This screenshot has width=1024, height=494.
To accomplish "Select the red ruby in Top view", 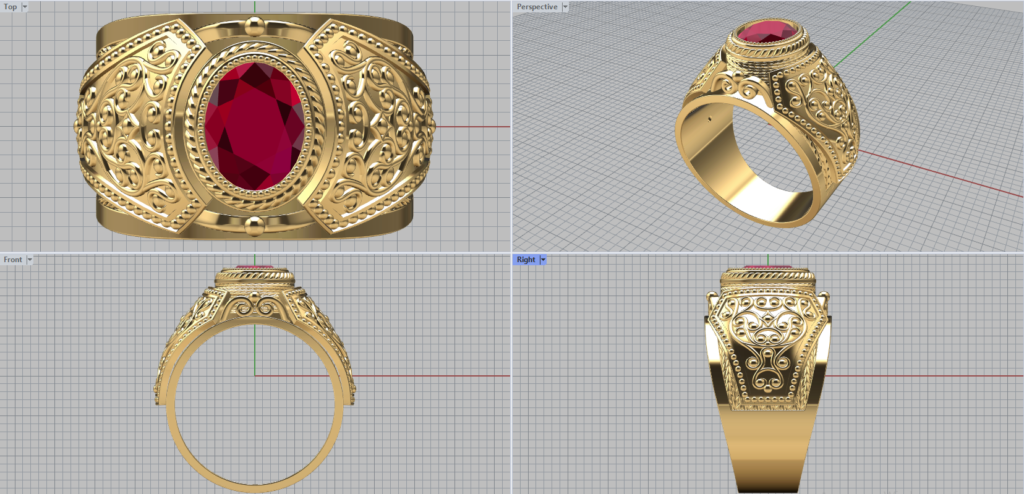I will 256,125.
